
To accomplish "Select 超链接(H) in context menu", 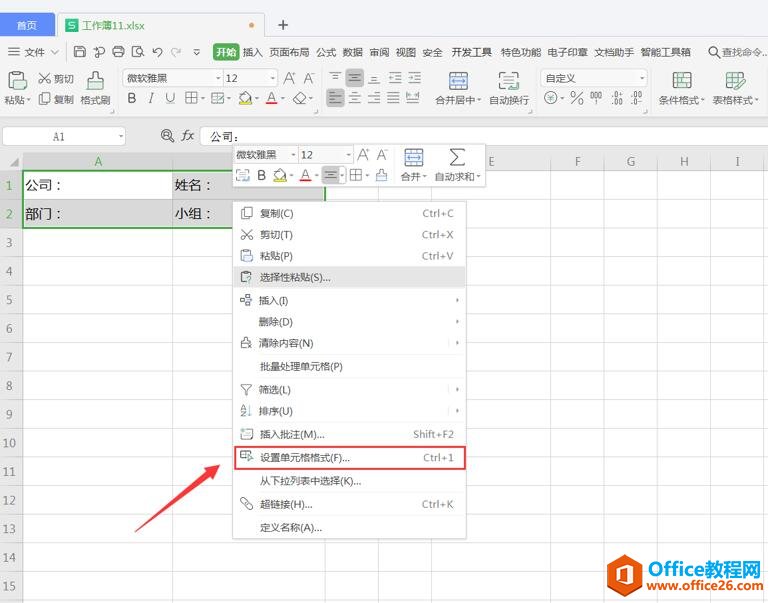I will coord(349,504).
